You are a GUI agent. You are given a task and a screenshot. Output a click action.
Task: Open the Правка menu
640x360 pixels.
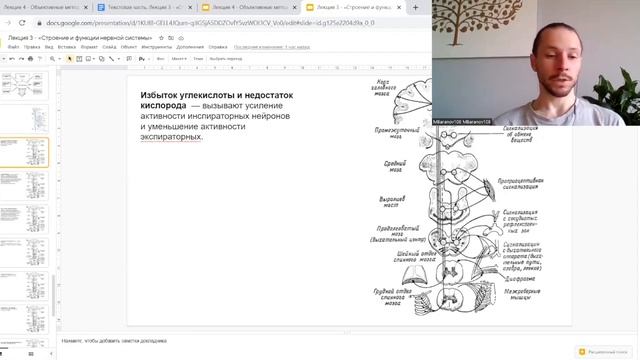point(32,47)
